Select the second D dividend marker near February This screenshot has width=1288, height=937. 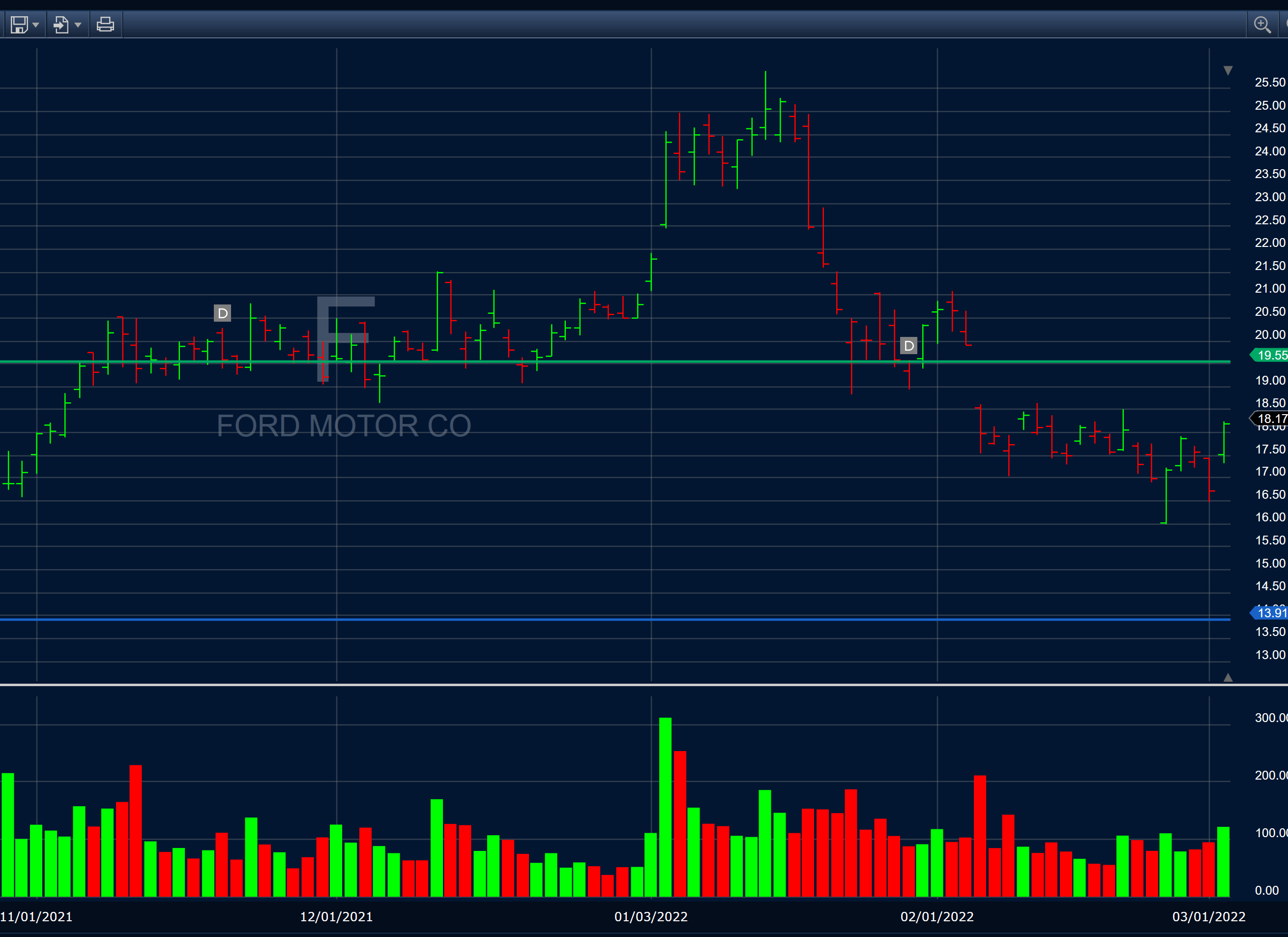pos(908,345)
